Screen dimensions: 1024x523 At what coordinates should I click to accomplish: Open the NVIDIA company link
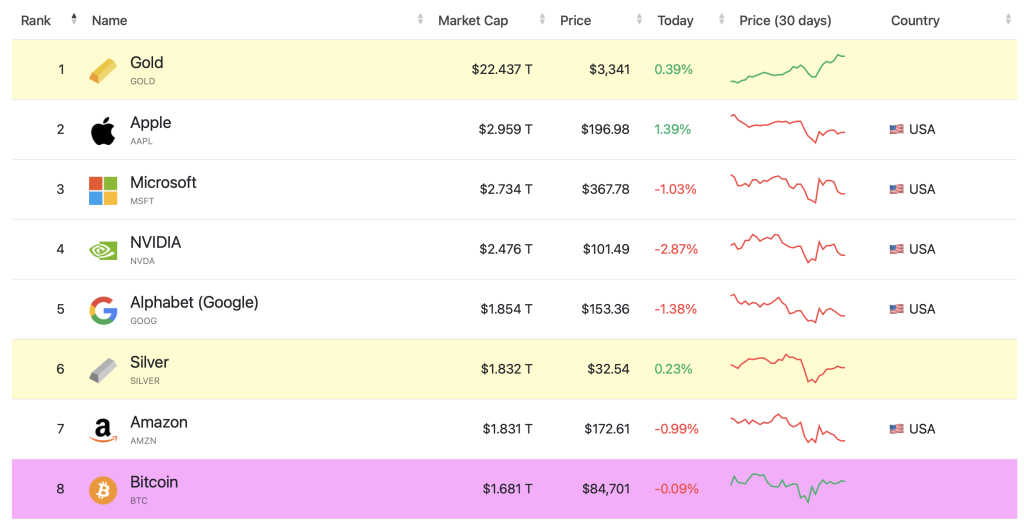click(155, 242)
